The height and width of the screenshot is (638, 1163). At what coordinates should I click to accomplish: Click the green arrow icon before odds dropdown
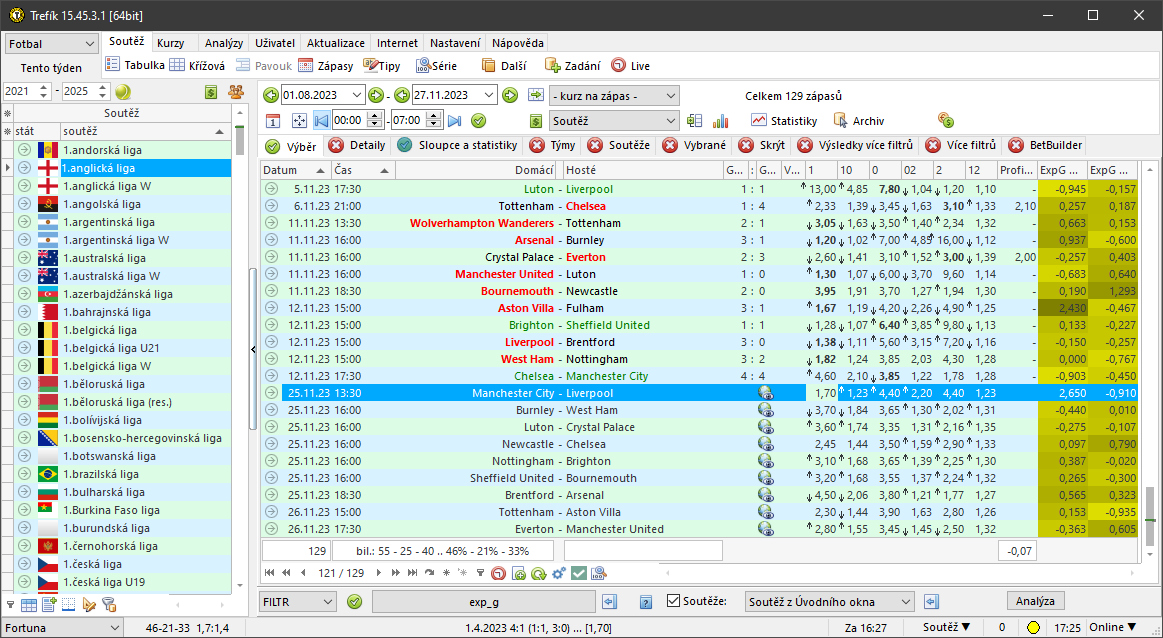(x=536, y=95)
